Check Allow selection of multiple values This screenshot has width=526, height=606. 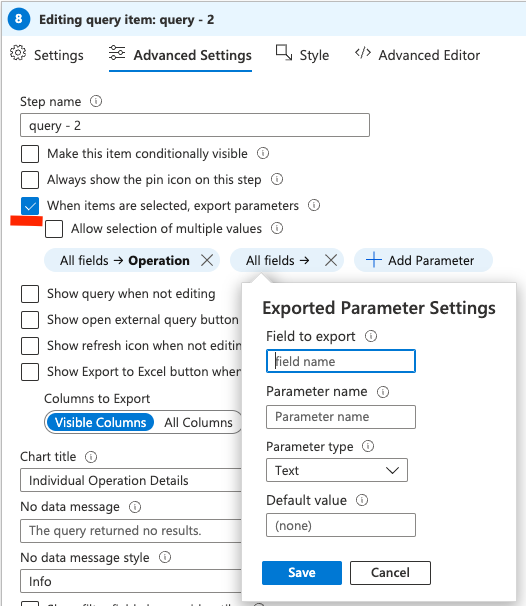tap(54, 229)
